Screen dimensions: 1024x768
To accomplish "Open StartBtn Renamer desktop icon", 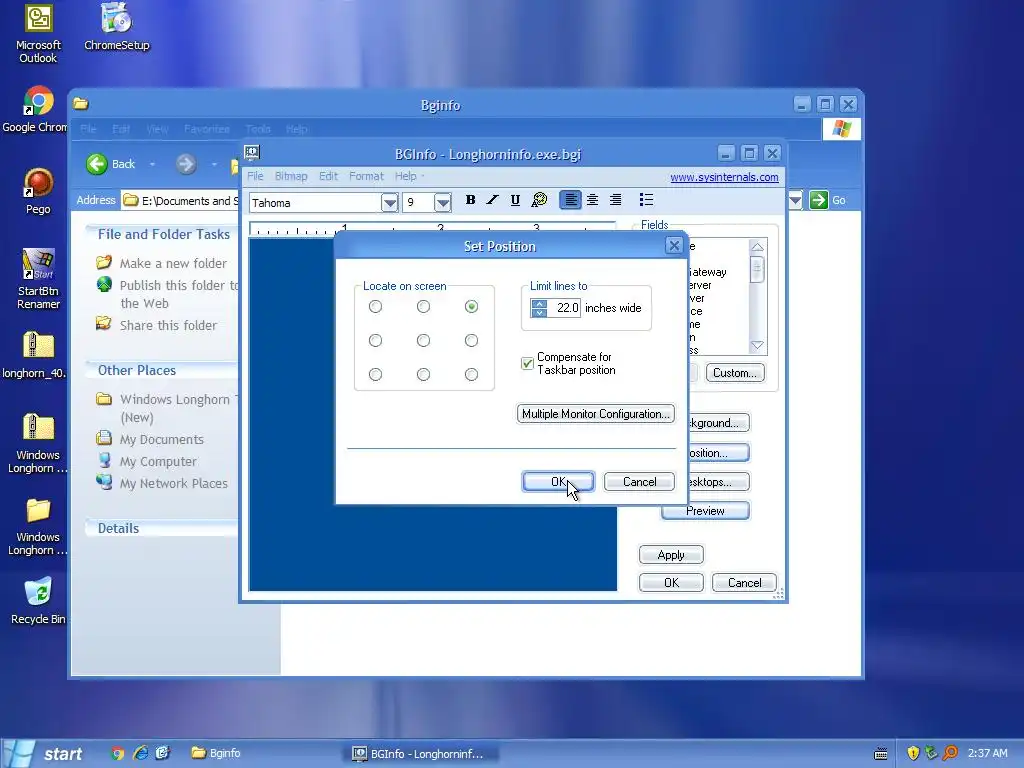I will point(38,279).
